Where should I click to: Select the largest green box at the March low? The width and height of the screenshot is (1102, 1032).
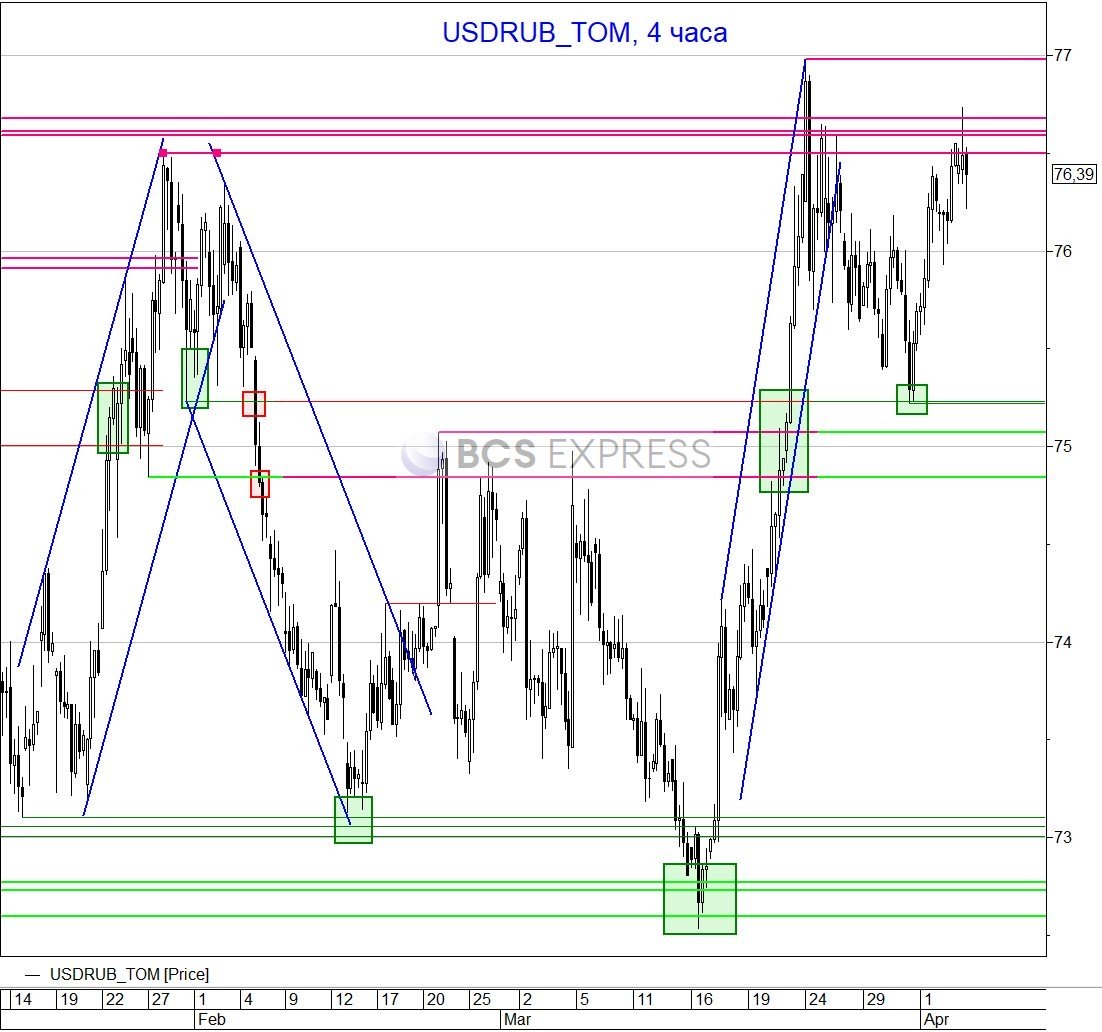700,898
